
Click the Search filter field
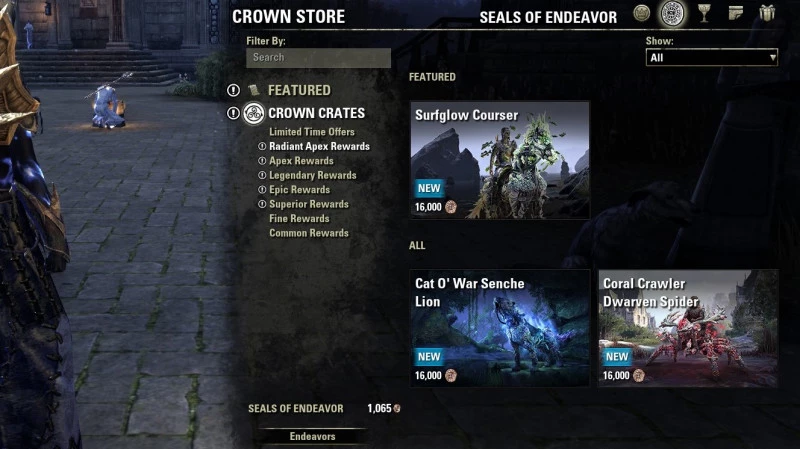point(318,58)
